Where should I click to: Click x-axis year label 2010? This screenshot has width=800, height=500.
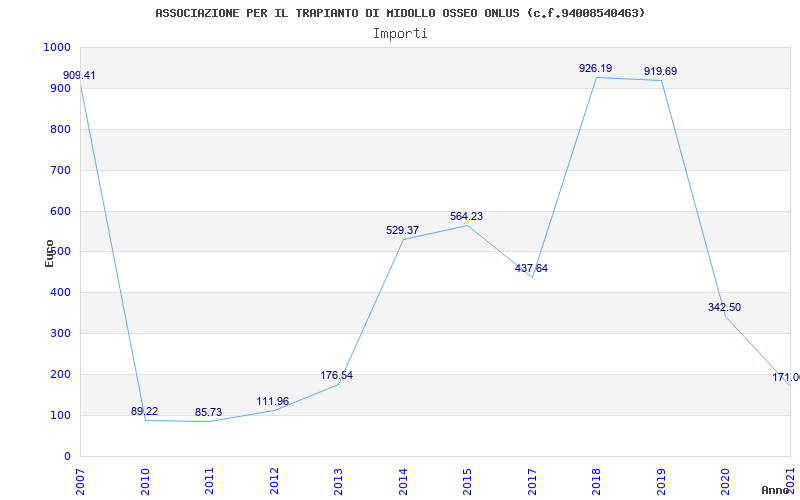[x=145, y=482]
